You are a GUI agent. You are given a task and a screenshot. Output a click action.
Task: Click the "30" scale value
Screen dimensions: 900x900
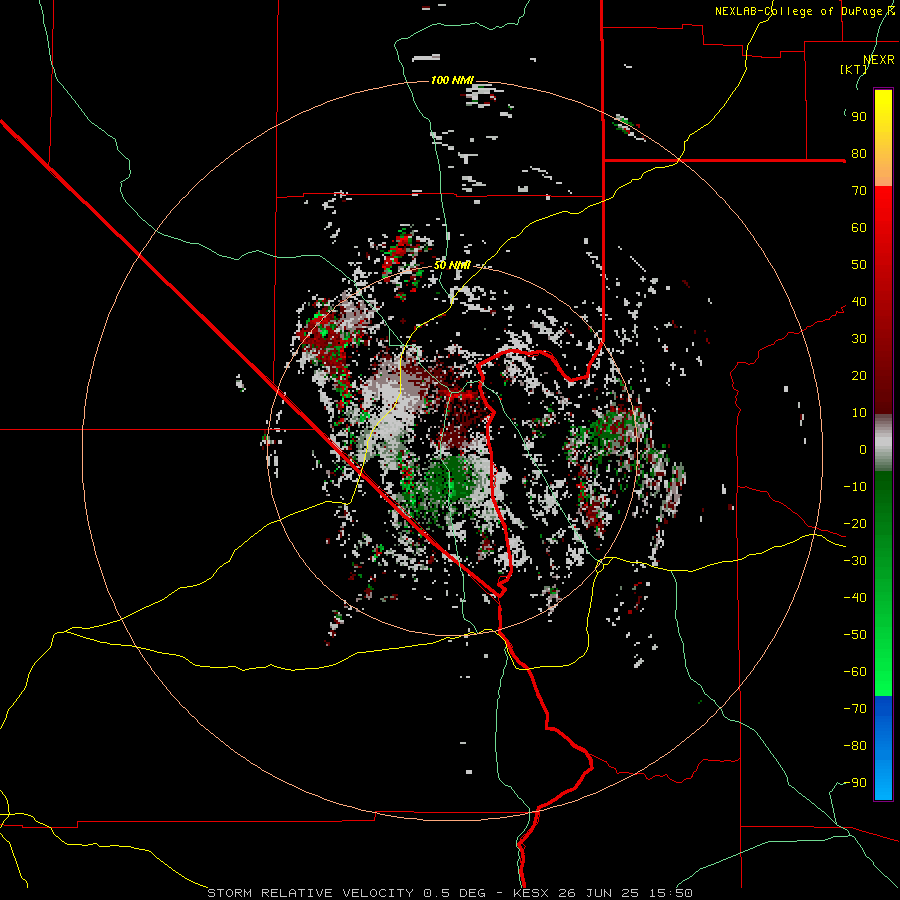859,339
